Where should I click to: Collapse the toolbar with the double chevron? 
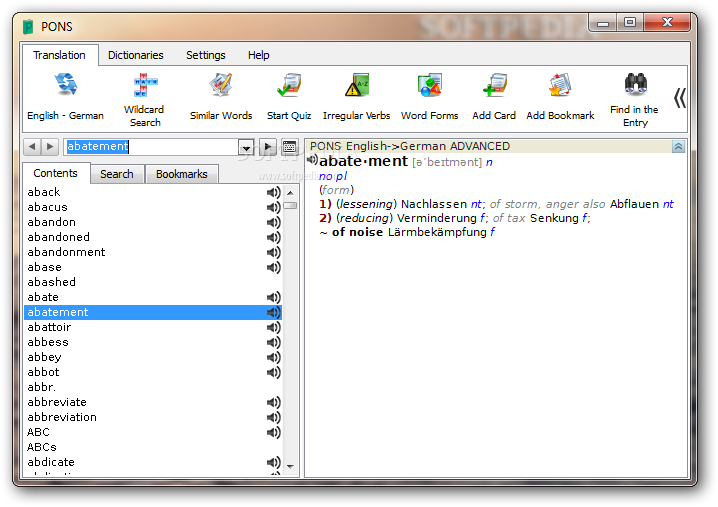pyautogui.click(x=680, y=98)
